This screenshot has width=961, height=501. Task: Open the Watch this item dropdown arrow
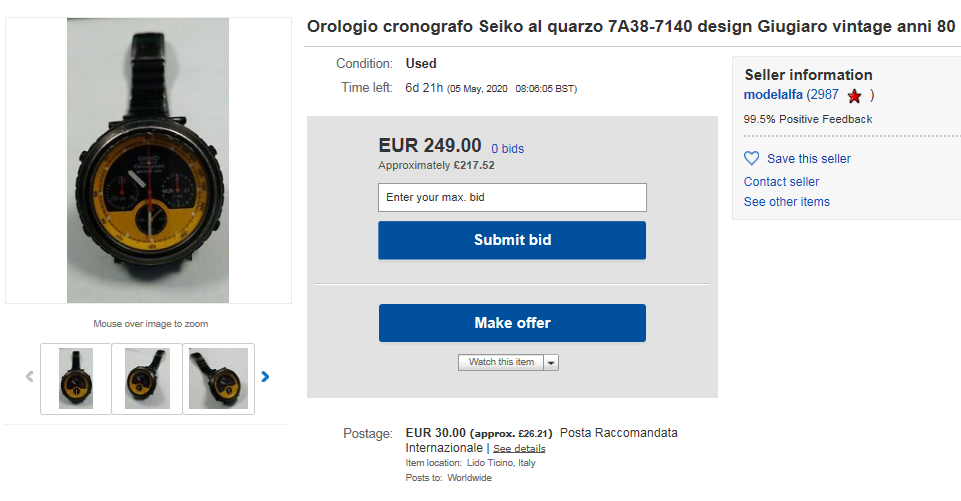[x=551, y=362]
